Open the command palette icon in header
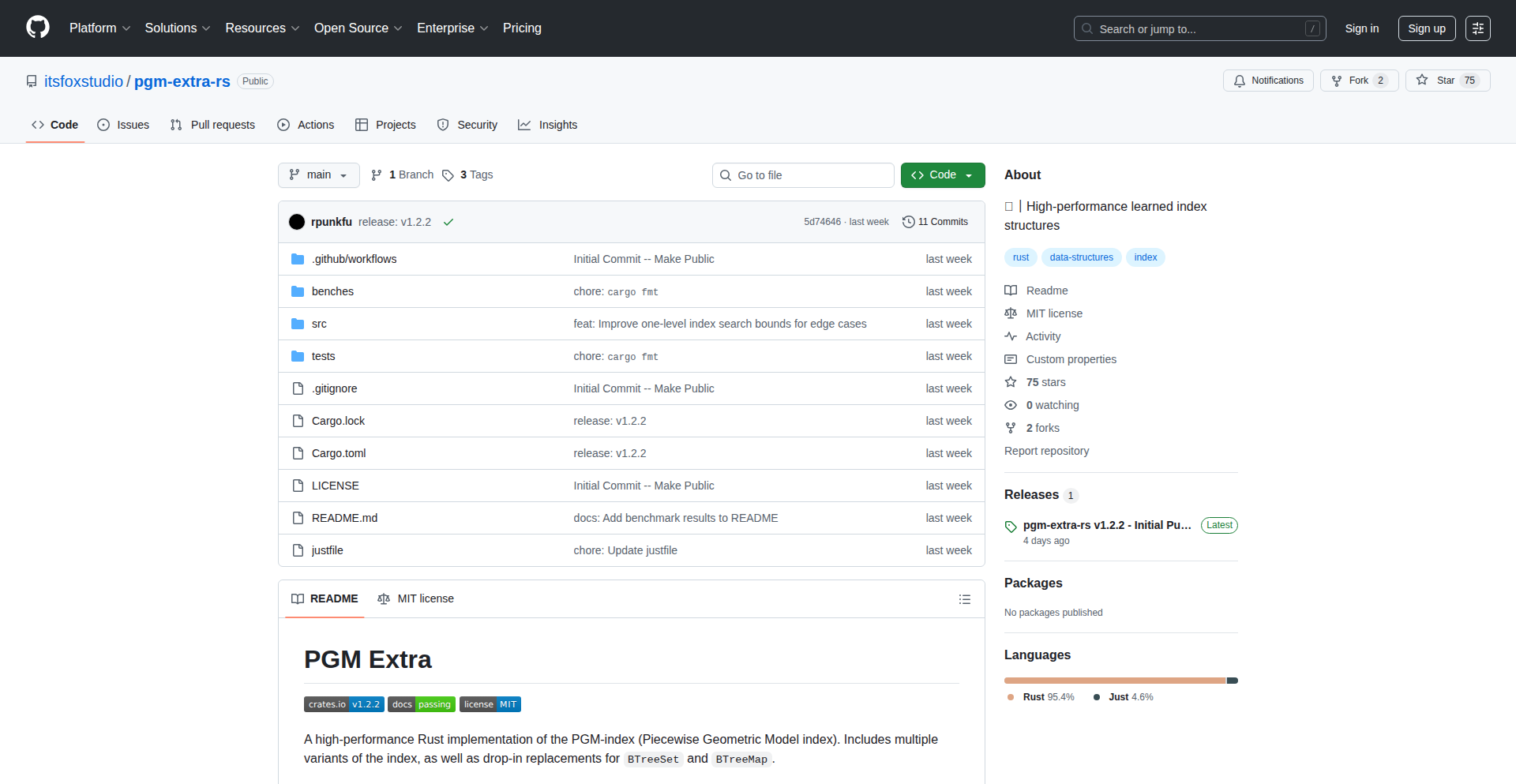 1477,28
